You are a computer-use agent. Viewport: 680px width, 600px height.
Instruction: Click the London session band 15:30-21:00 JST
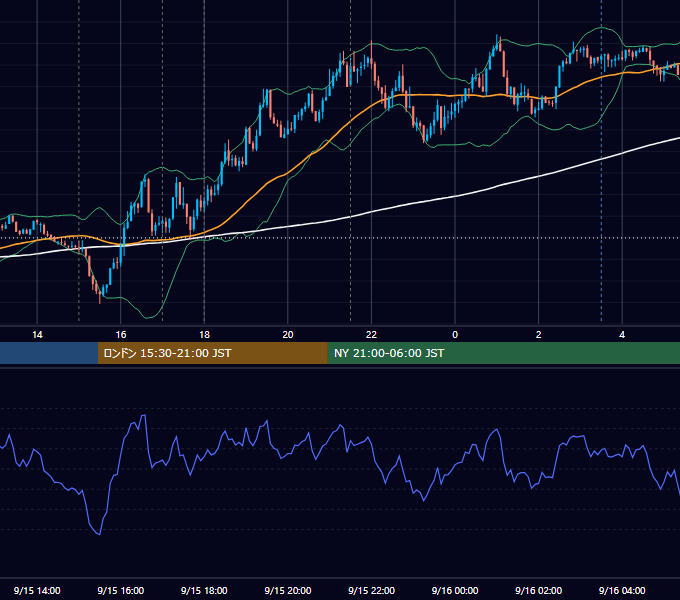pyautogui.click(x=212, y=353)
